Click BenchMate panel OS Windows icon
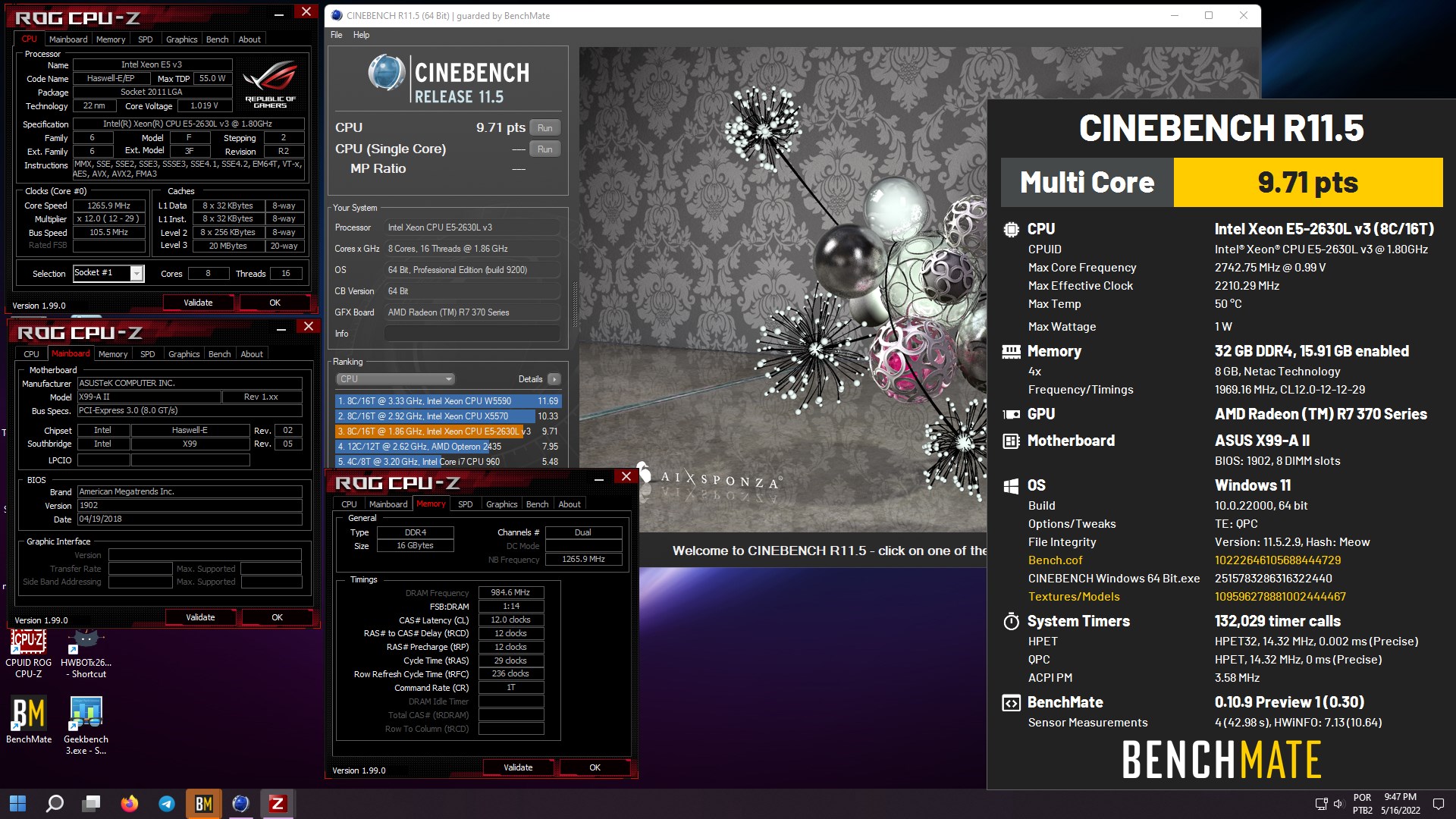The image size is (1456, 819). pyautogui.click(x=1011, y=486)
